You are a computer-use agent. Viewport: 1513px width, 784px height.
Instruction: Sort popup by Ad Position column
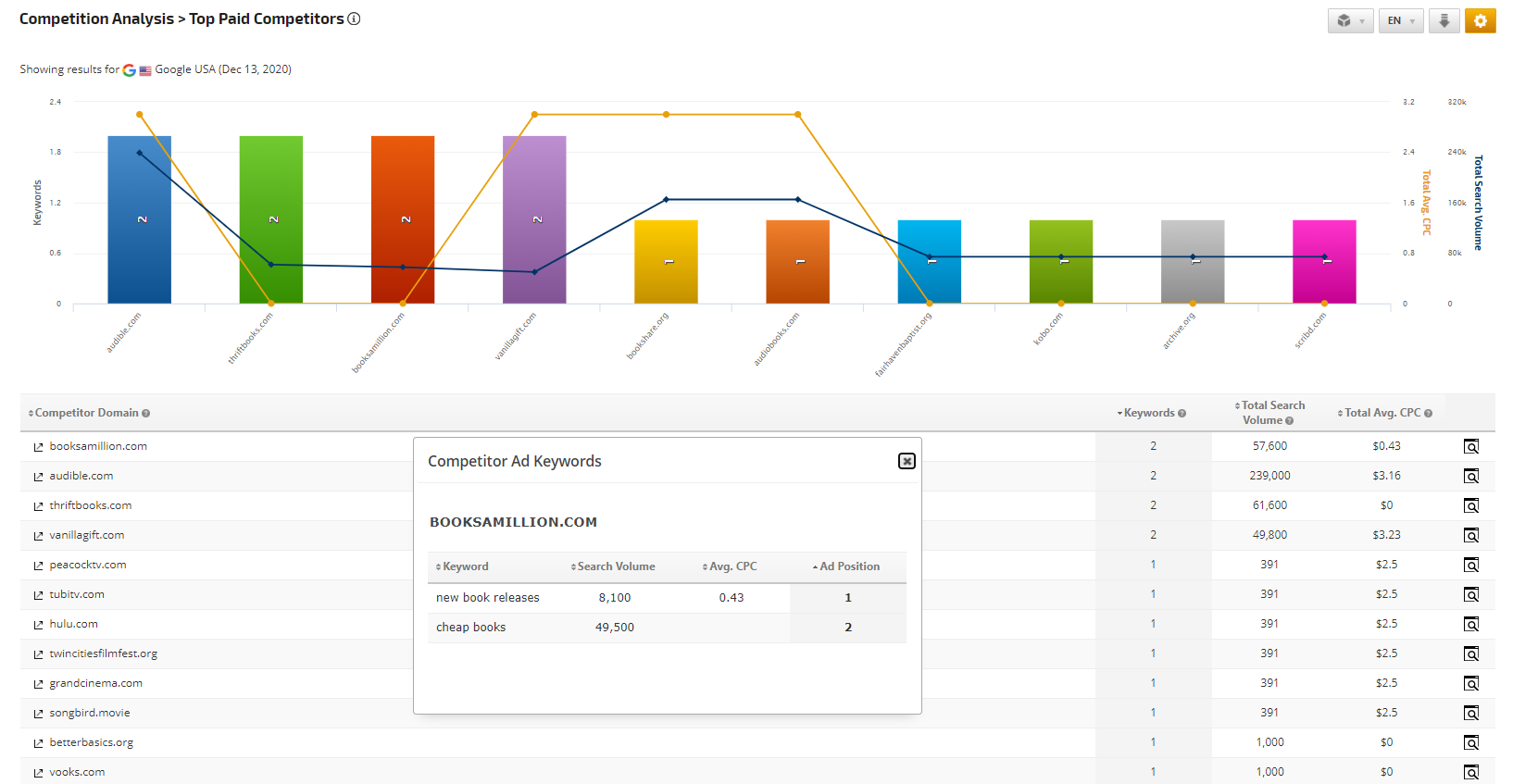[848, 566]
